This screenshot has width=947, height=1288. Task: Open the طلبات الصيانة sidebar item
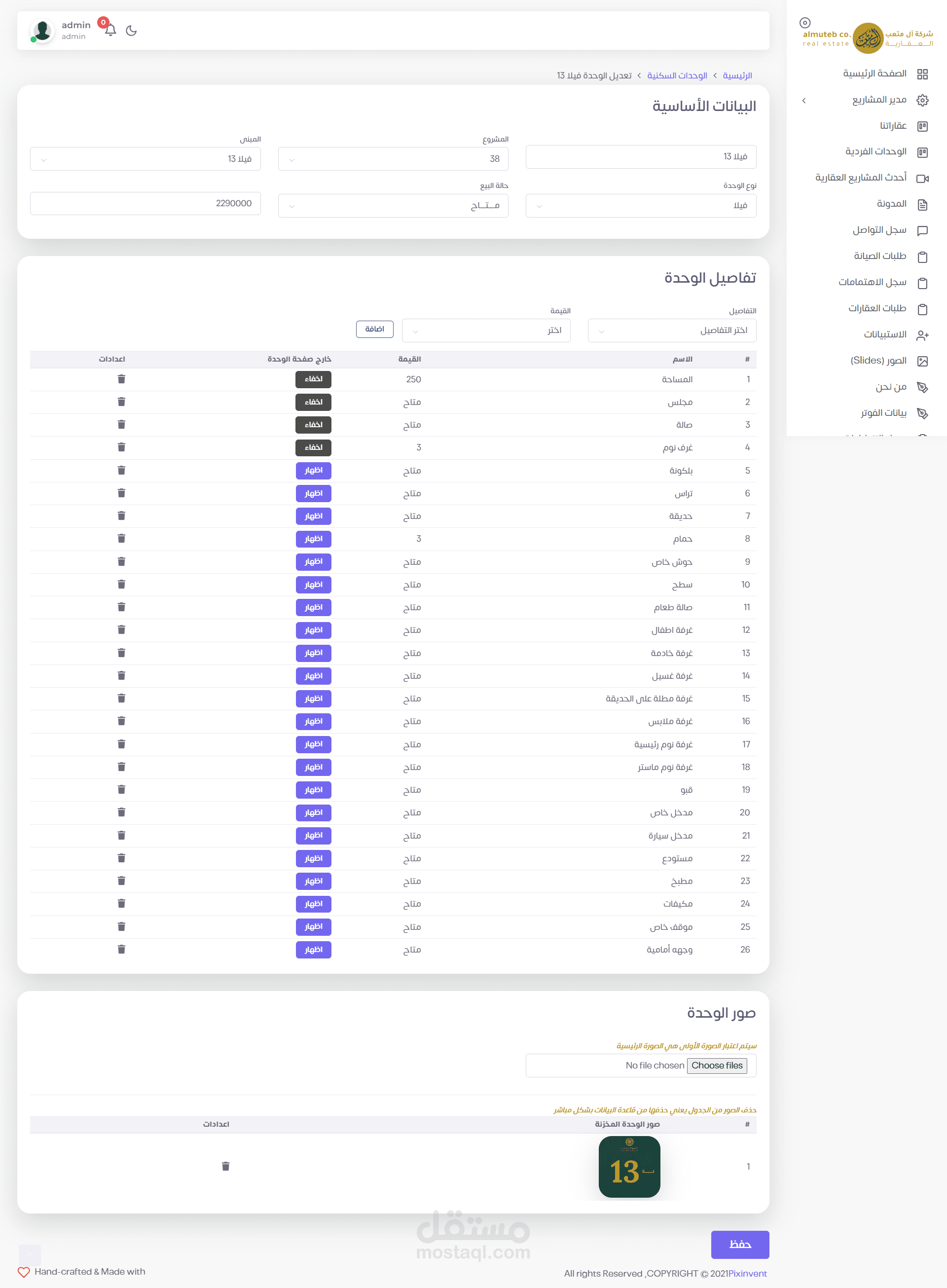click(879, 256)
